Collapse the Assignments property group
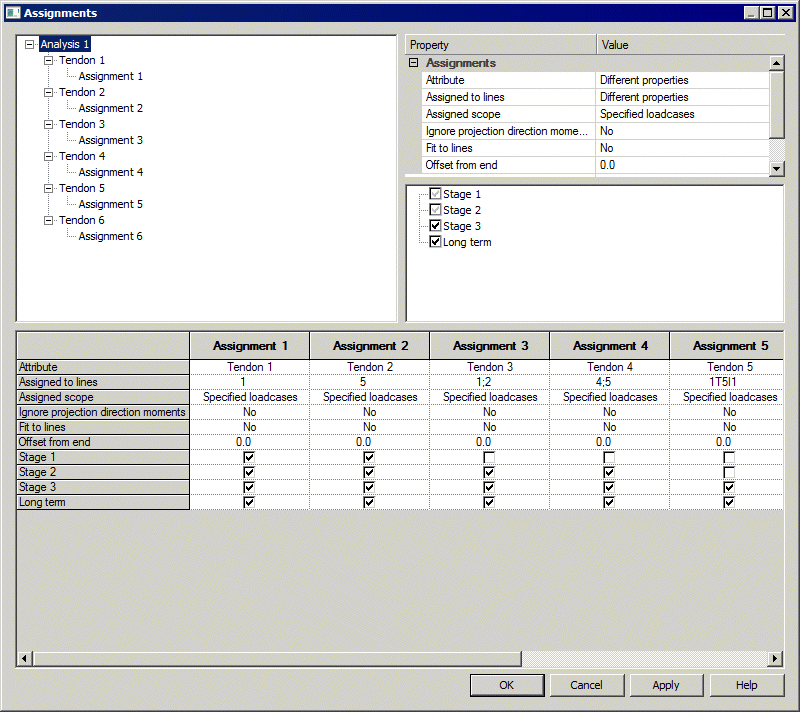This screenshot has width=800, height=712. (x=413, y=63)
